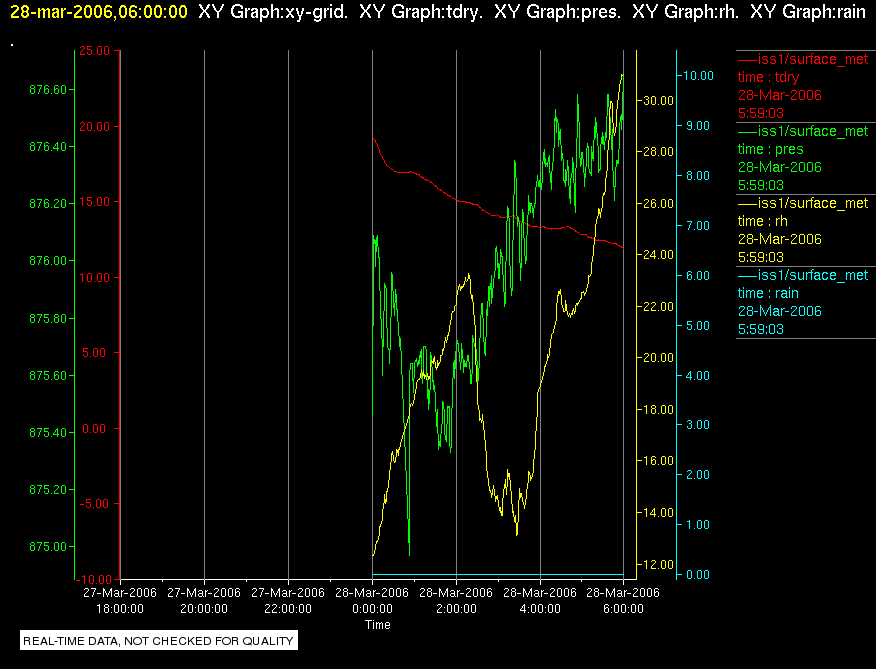The image size is (876, 669).
Task: Click the cyan rain axis label 5.00
Action: (x=698, y=325)
